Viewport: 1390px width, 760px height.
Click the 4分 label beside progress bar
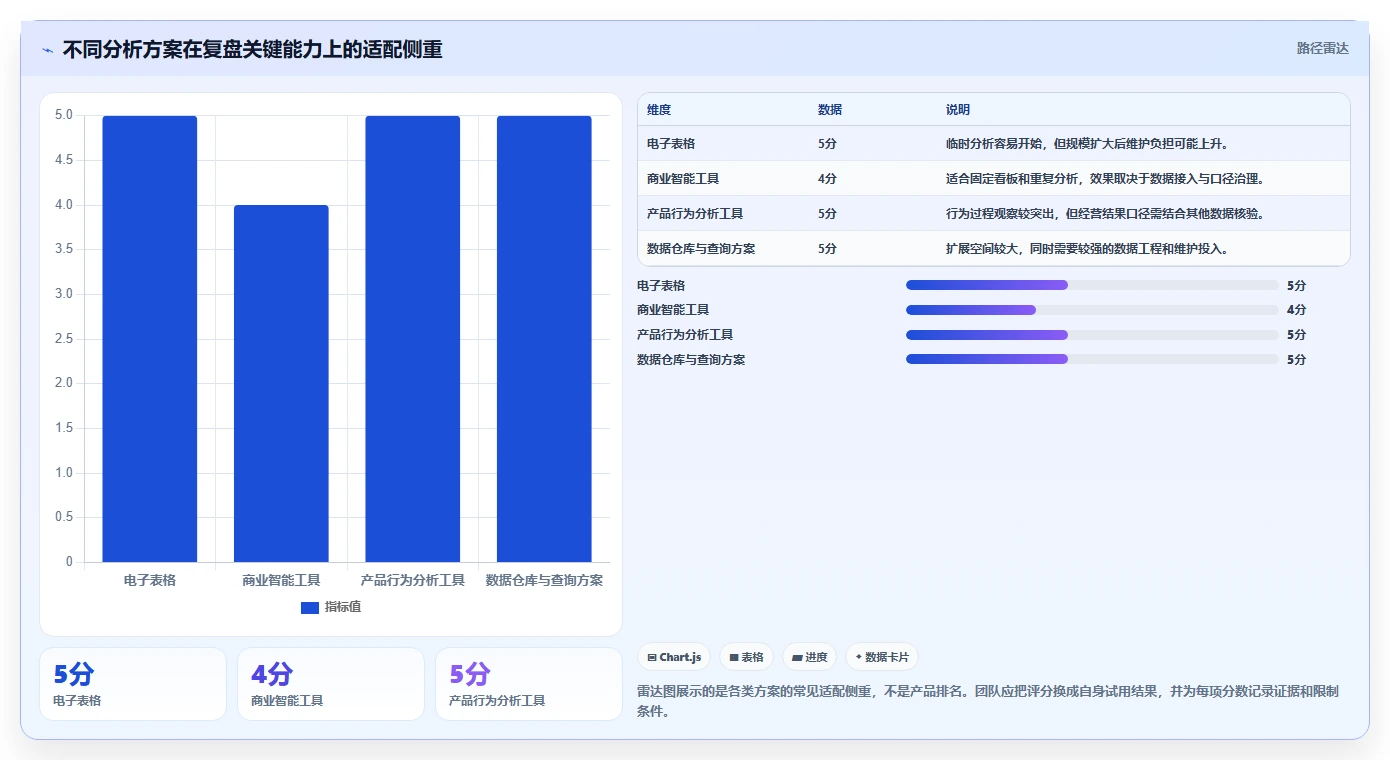tap(1296, 310)
